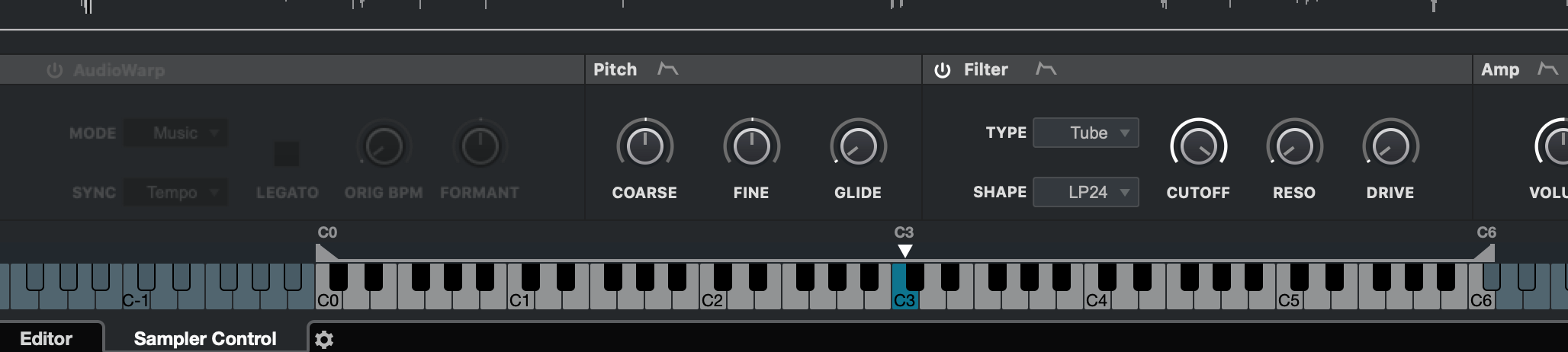Image resolution: width=1568 pixels, height=352 pixels.
Task: Click the COARSE pitch knob
Action: (644, 146)
